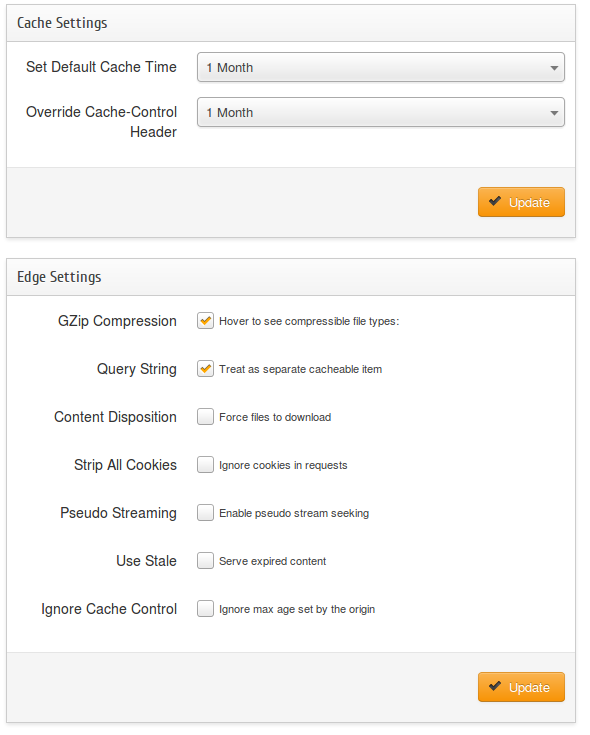Click 'Hover to see compressible file types:' text
Image resolution: width=590 pixels, height=735 pixels.
click(x=309, y=321)
